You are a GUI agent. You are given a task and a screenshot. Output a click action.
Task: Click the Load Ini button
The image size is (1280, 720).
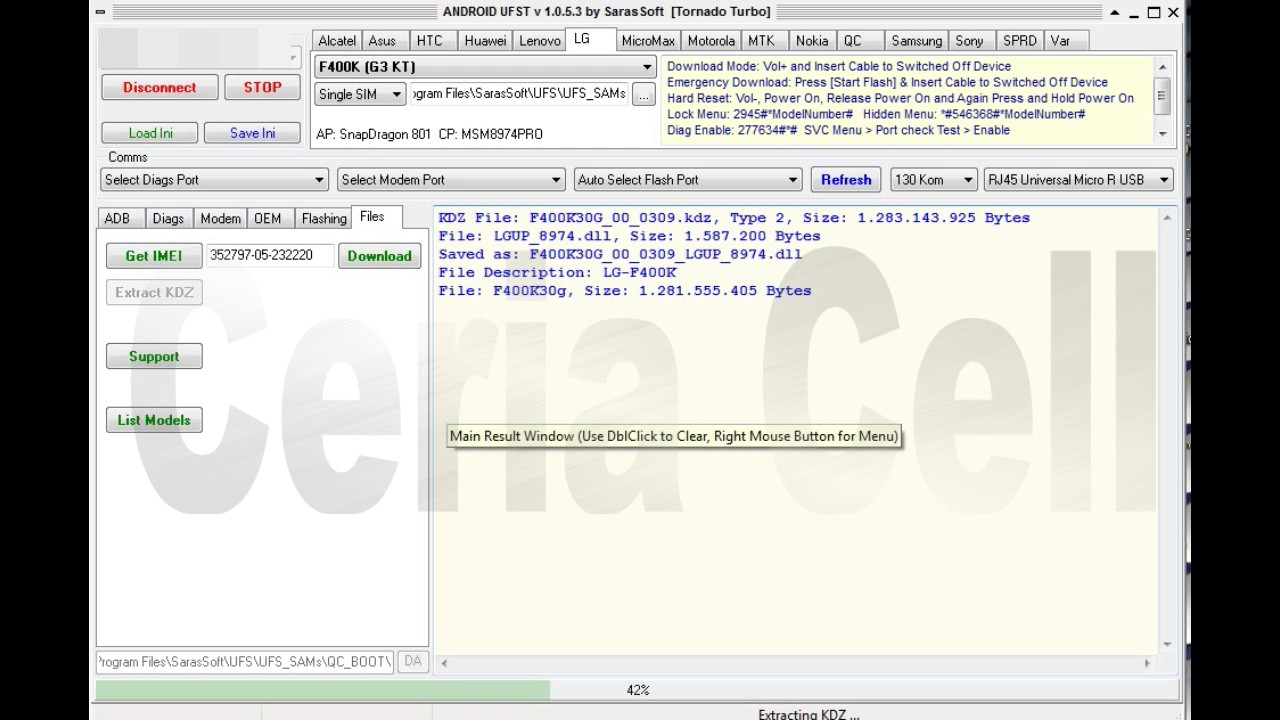click(150, 133)
